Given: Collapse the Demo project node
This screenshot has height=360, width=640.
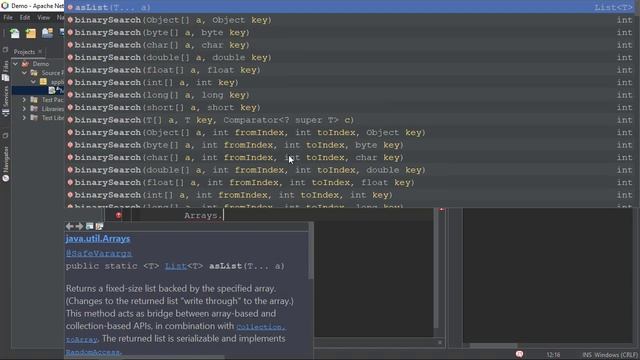Looking at the screenshot, I should tap(16, 64).
